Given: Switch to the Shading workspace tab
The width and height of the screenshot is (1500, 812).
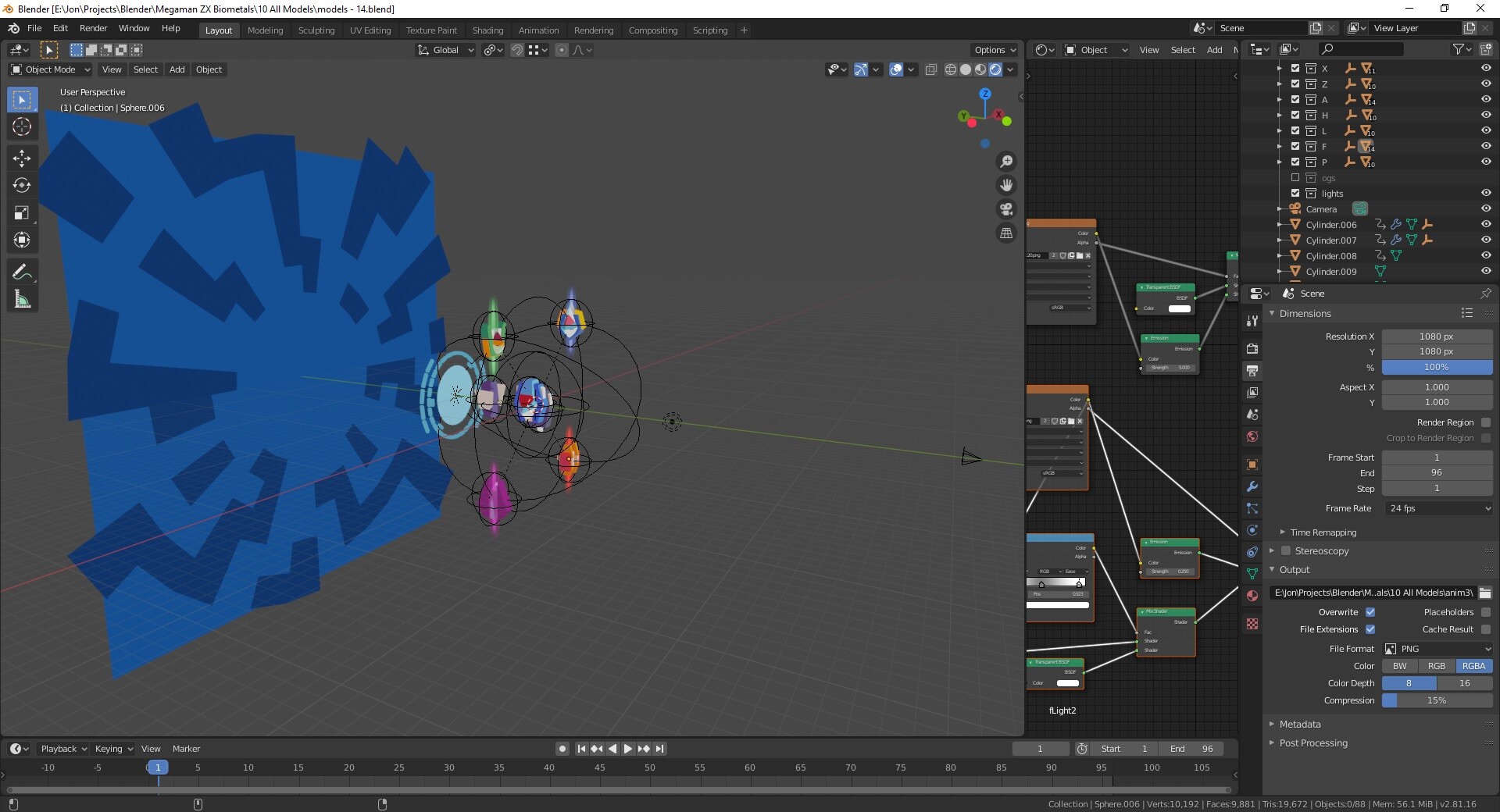Looking at the screenshot, I should pos(487,30).
